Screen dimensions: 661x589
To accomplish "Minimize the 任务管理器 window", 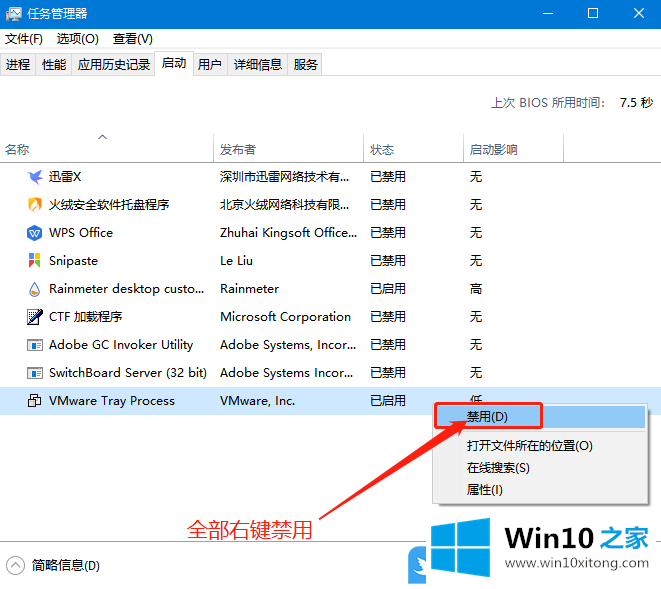I will coord(548,14).
